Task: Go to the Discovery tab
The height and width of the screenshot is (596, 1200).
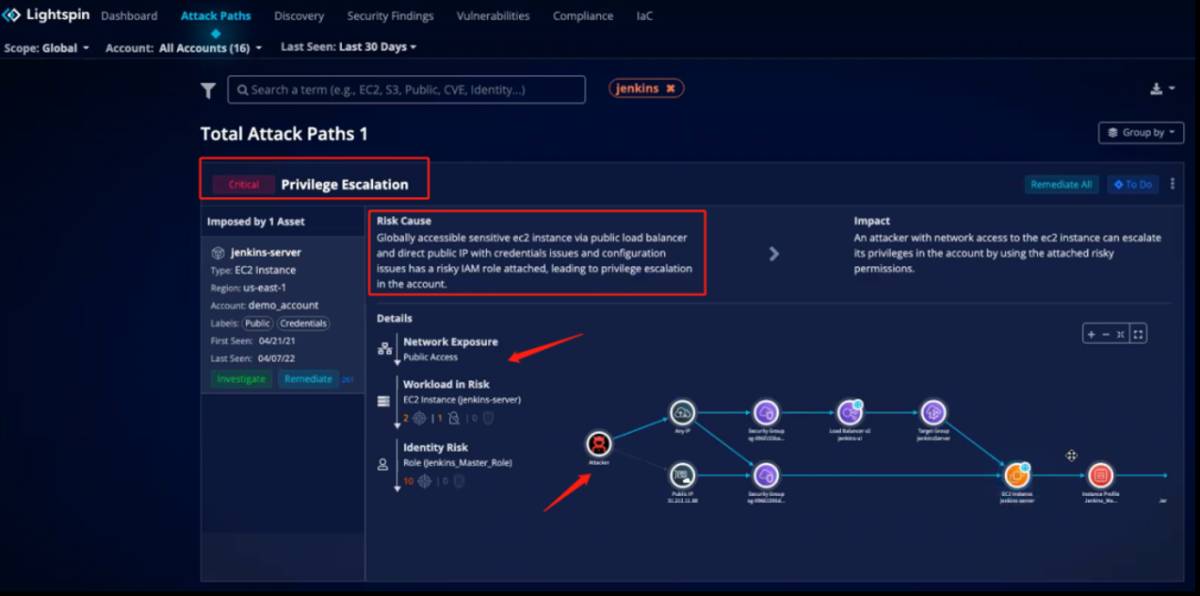Action: 299,16
